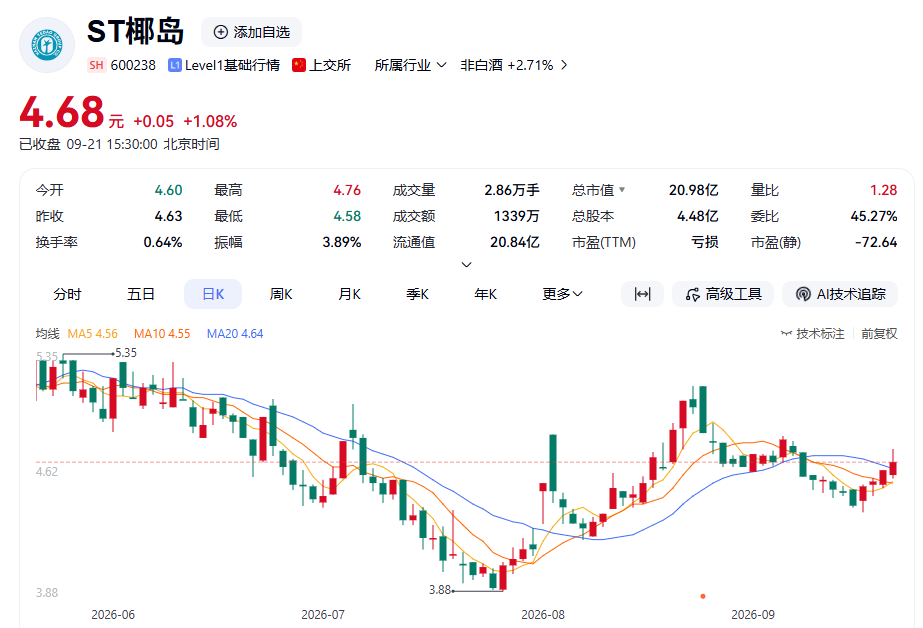Click the 3.88 low price marker
923x628 pixels.
(x=440, y=590)
